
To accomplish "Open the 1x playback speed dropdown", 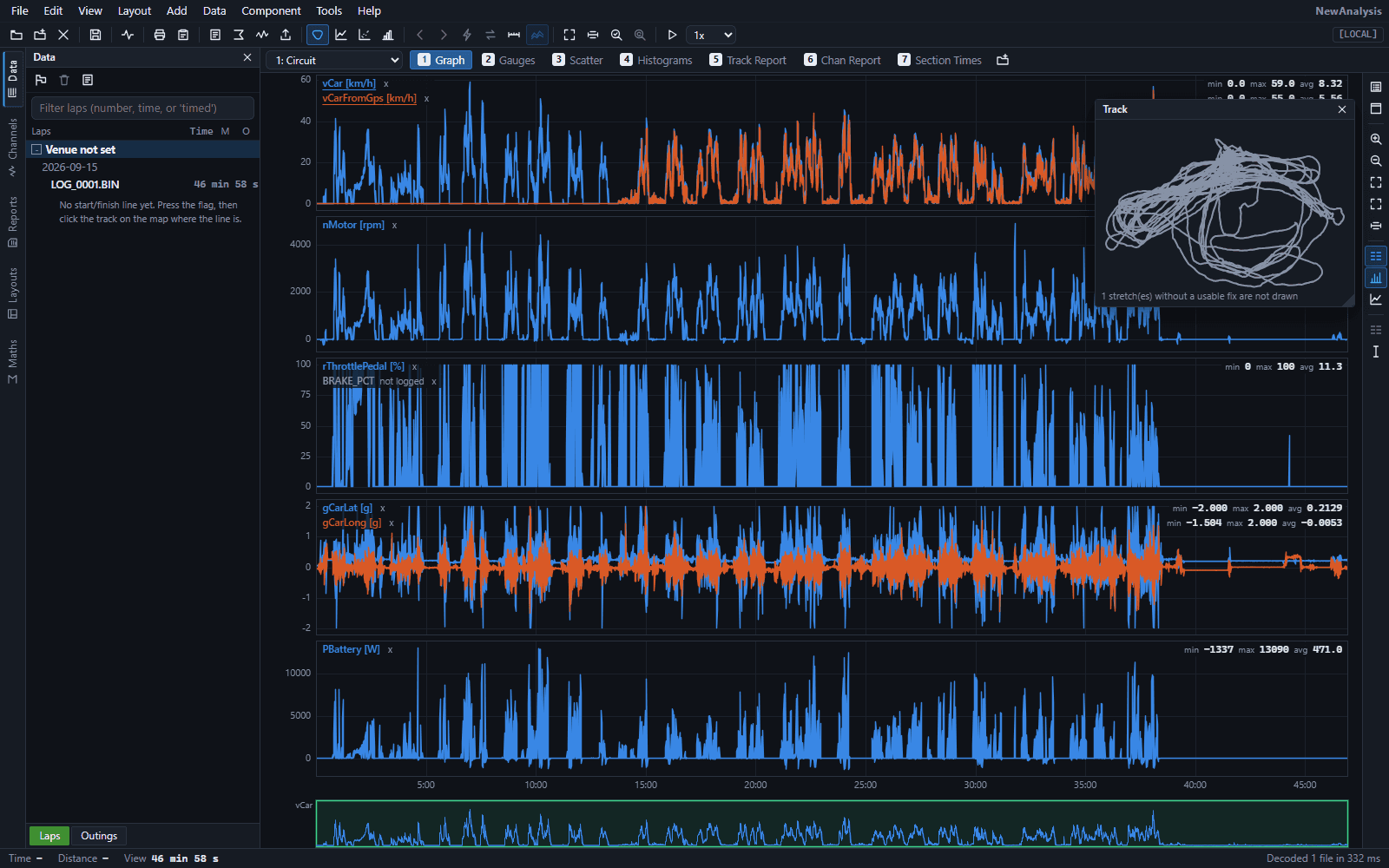I will [711, 35].
